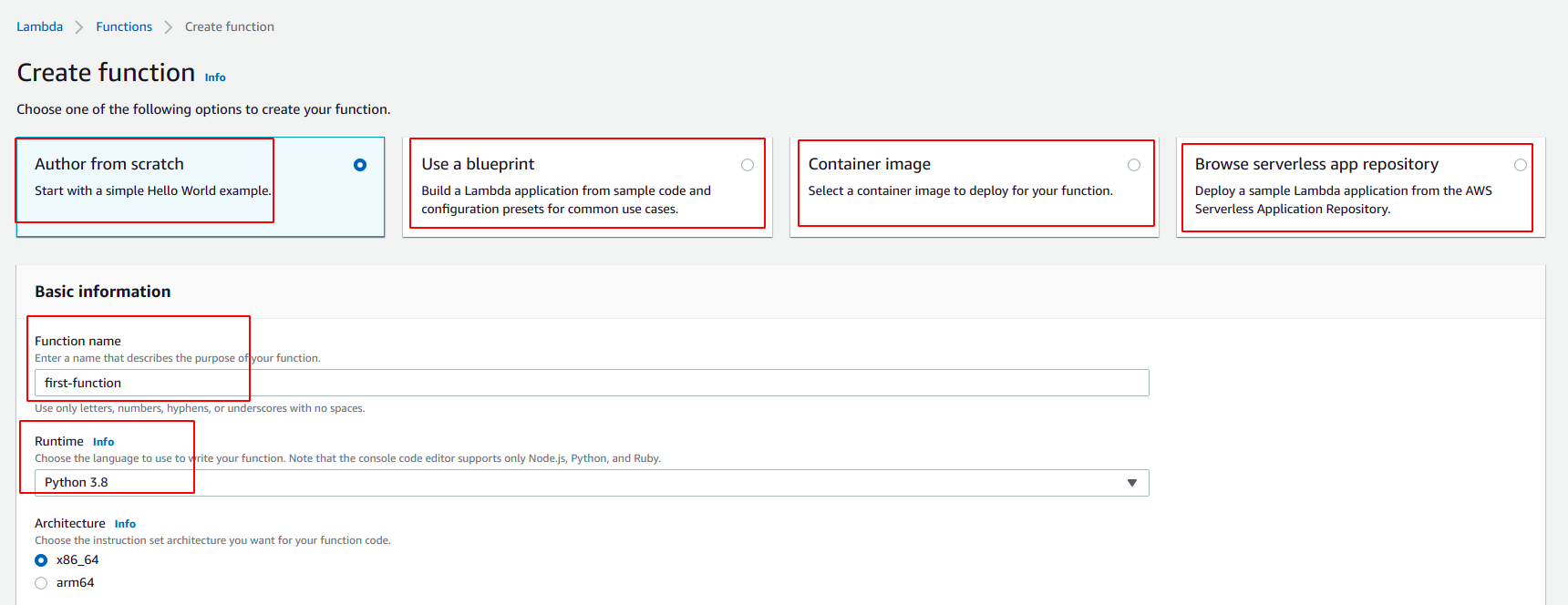The image size is (1568, 605).
Task: Pick the Browse serverless app repository radio
Action: 1521,165
